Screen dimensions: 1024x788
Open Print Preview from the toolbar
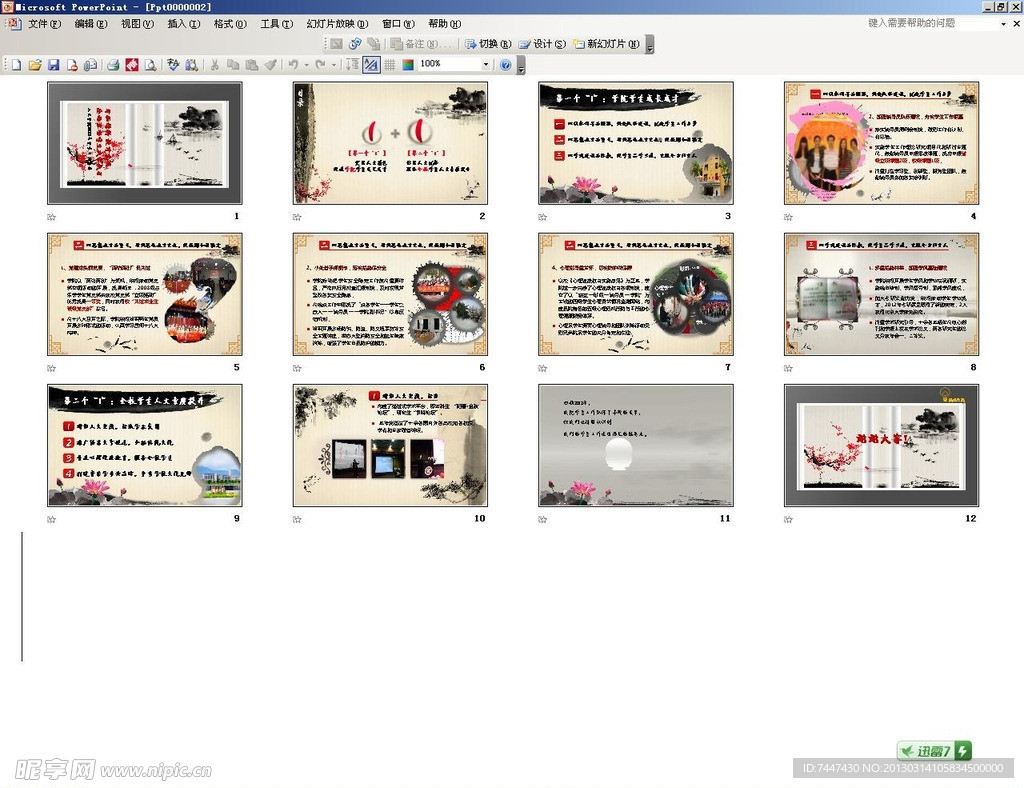(150, 65)
